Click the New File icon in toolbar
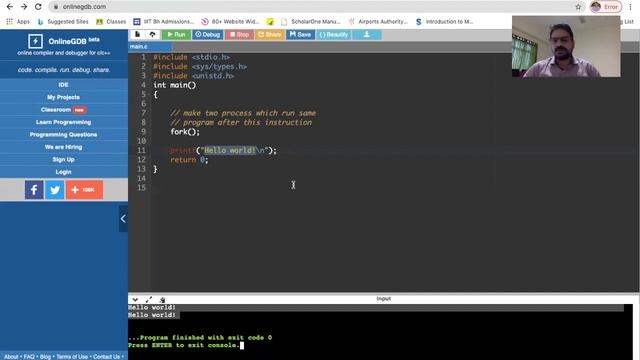Viewport: 640px width, 360px height. coord(138,35)
